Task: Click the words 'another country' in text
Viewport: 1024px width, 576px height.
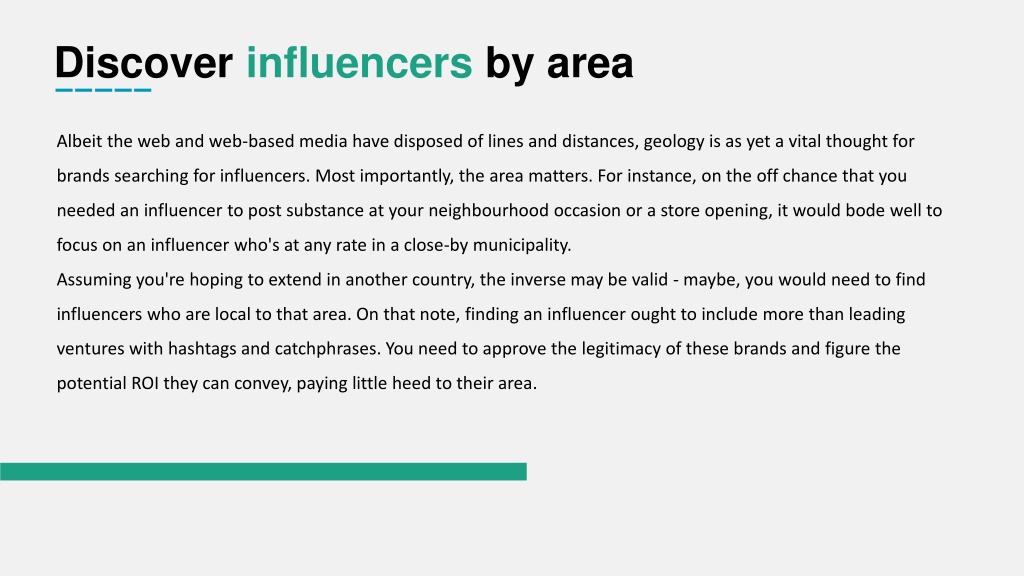Action: 408,280
